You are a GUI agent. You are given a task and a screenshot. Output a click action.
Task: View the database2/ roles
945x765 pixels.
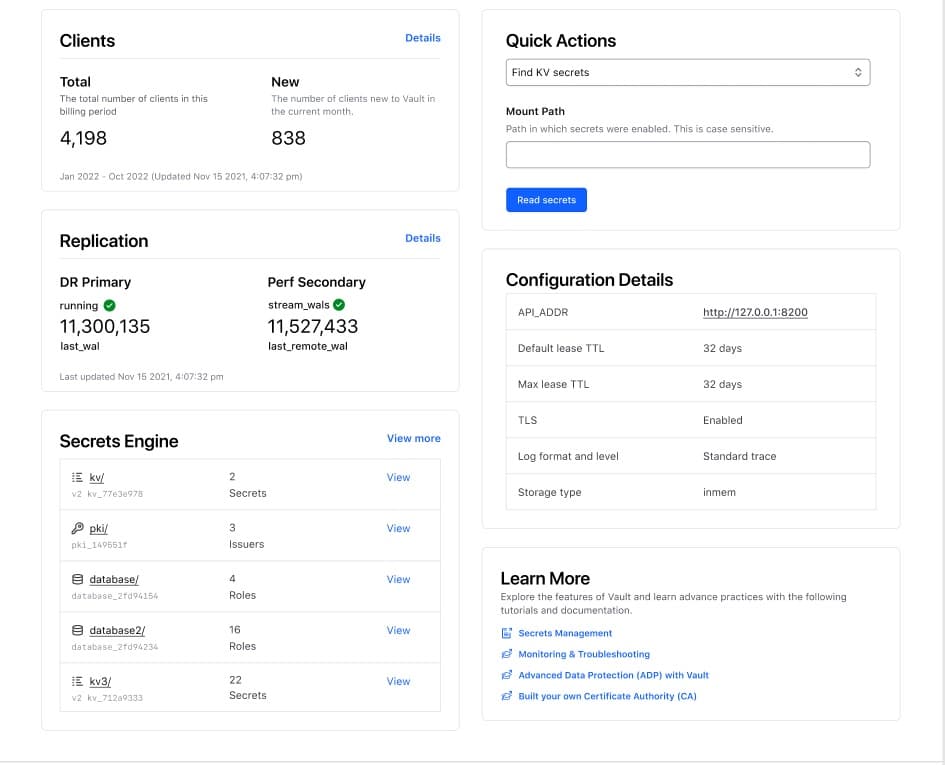tap(398, 630)
